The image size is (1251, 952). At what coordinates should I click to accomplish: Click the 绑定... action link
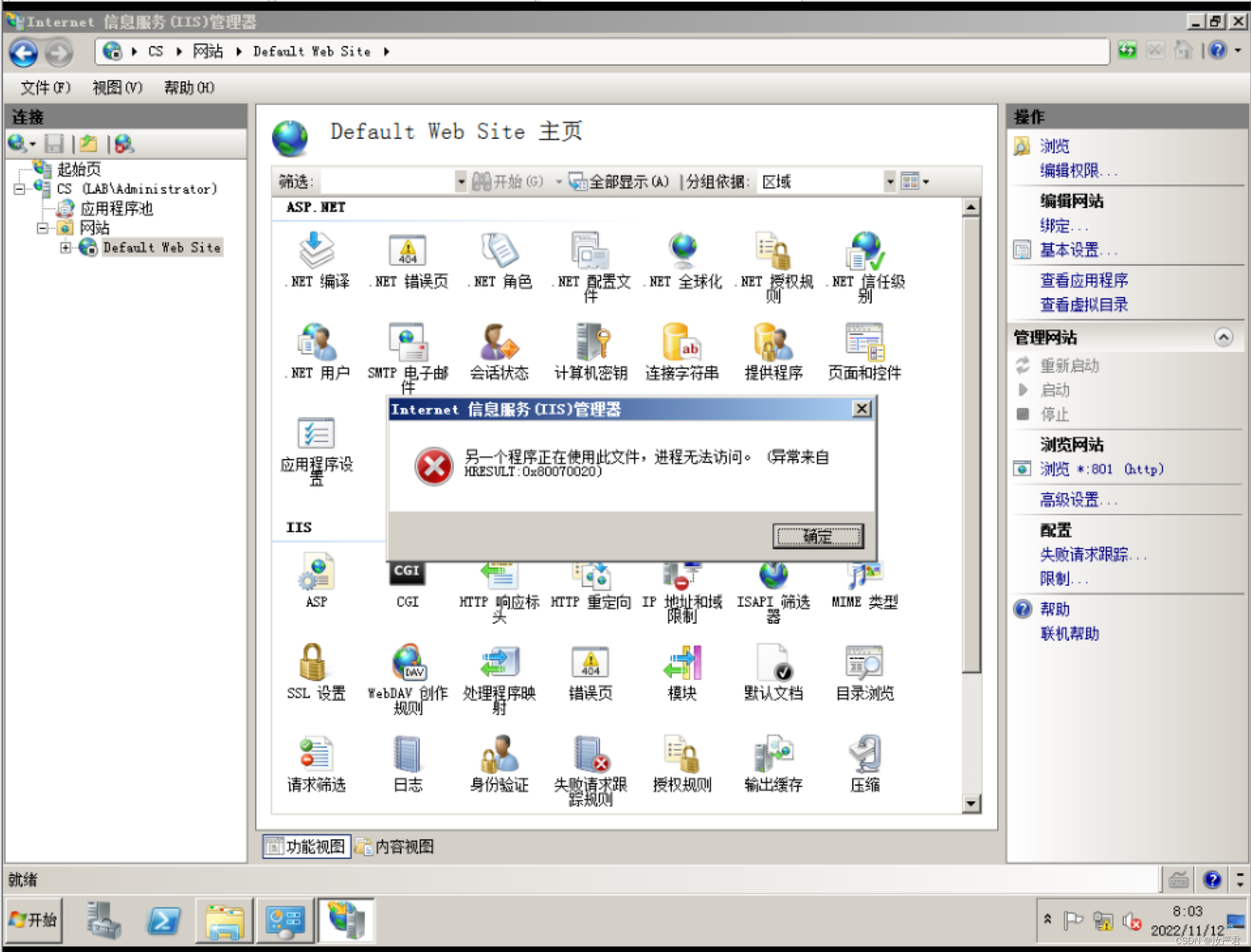pos(1064,226)
